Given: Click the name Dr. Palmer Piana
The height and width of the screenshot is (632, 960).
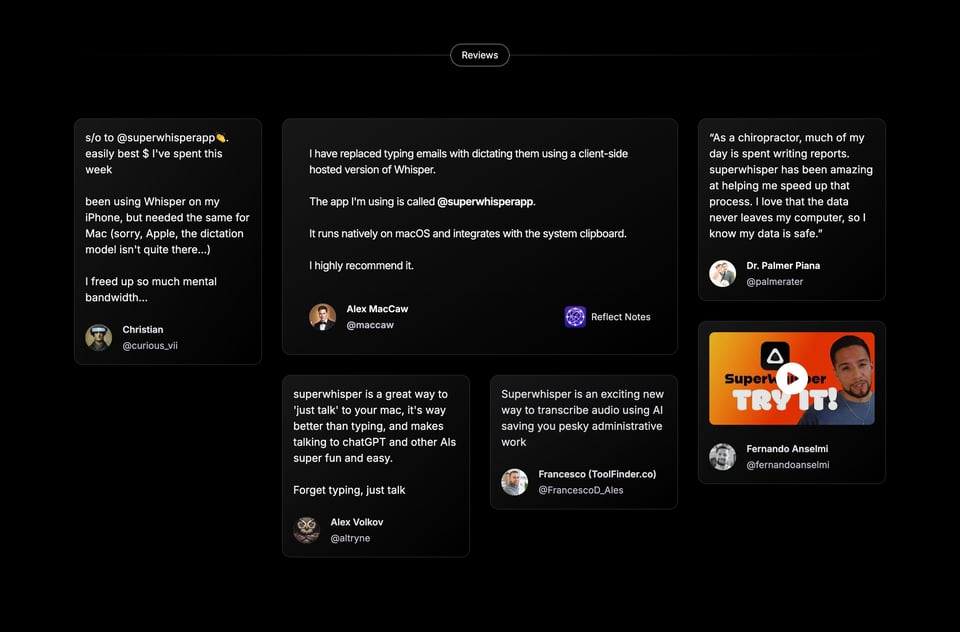Looking at the screenshot, I should coord(783,266).
